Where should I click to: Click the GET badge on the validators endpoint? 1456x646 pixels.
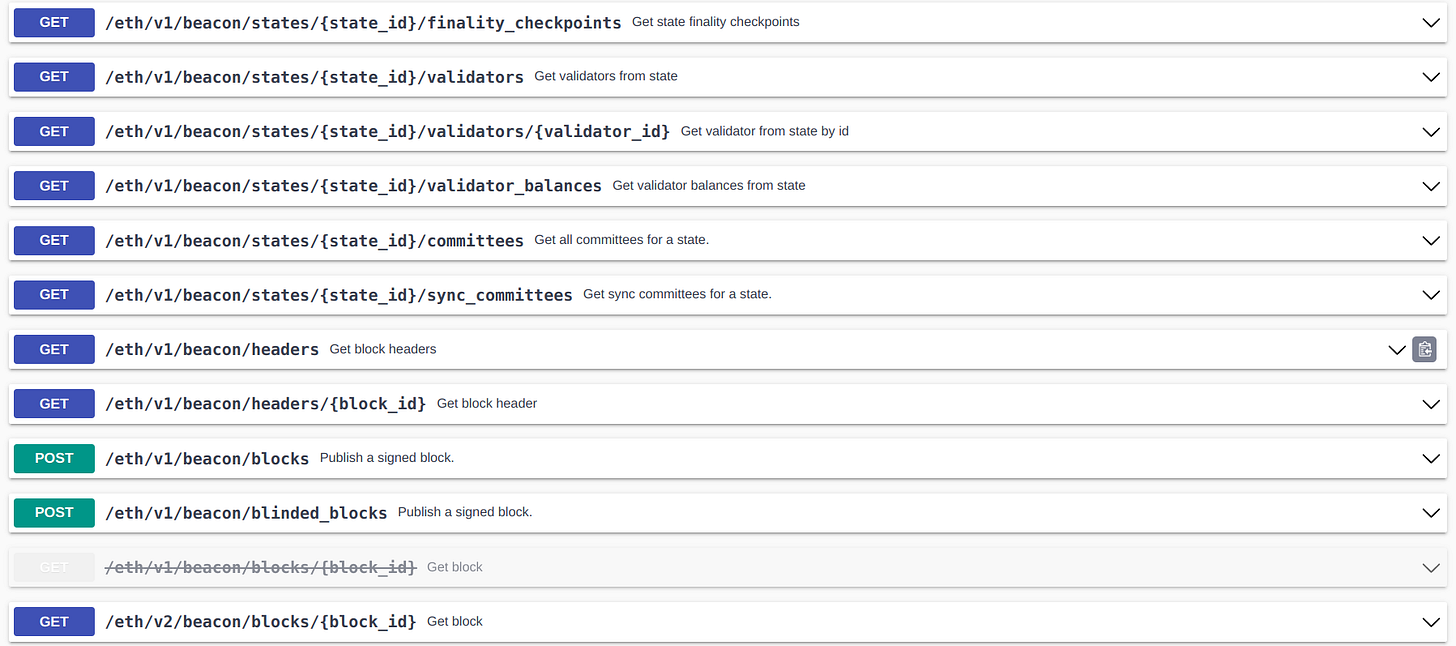tap(53, 77)
